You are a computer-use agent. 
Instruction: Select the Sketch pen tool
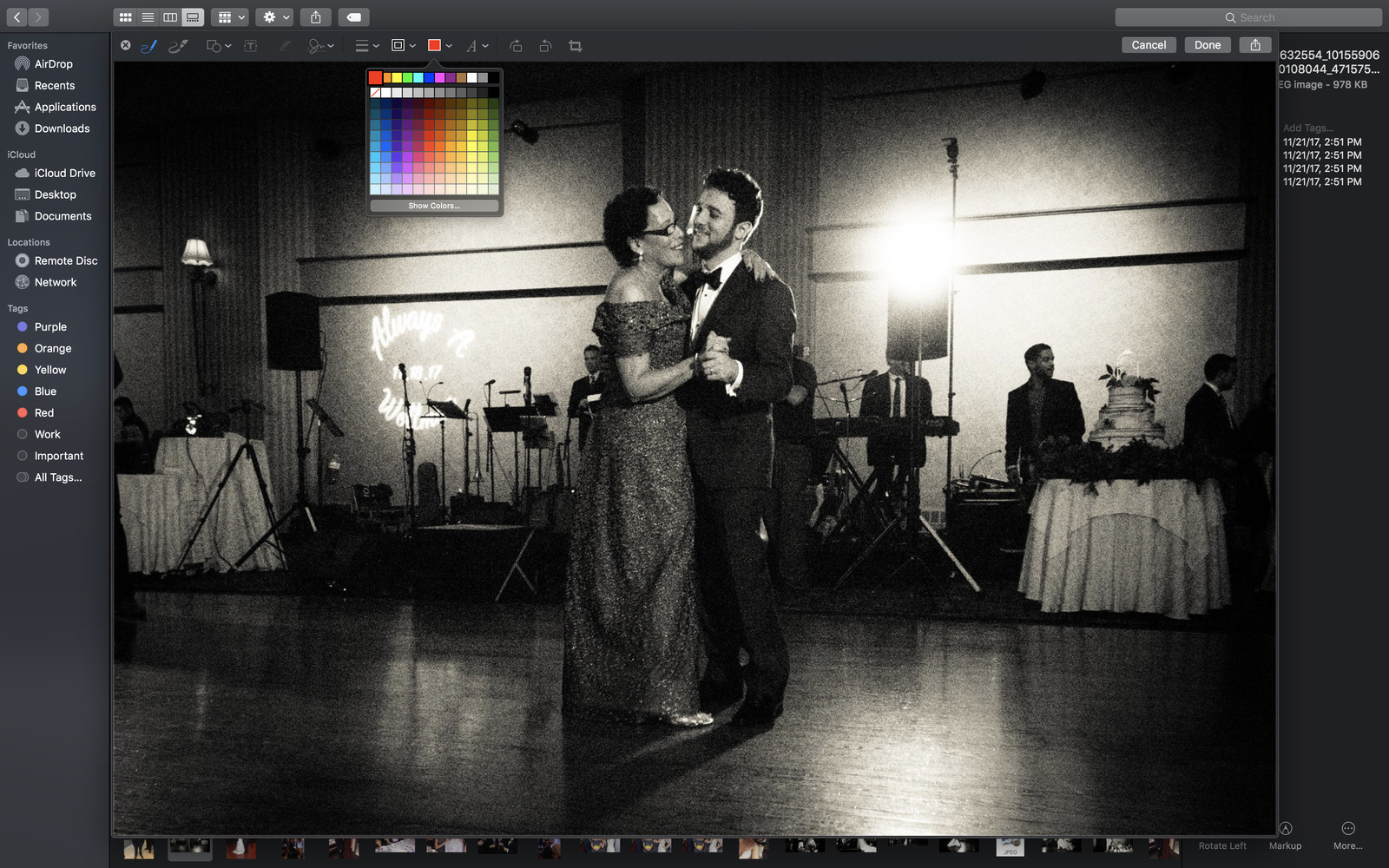click(148, 46)
